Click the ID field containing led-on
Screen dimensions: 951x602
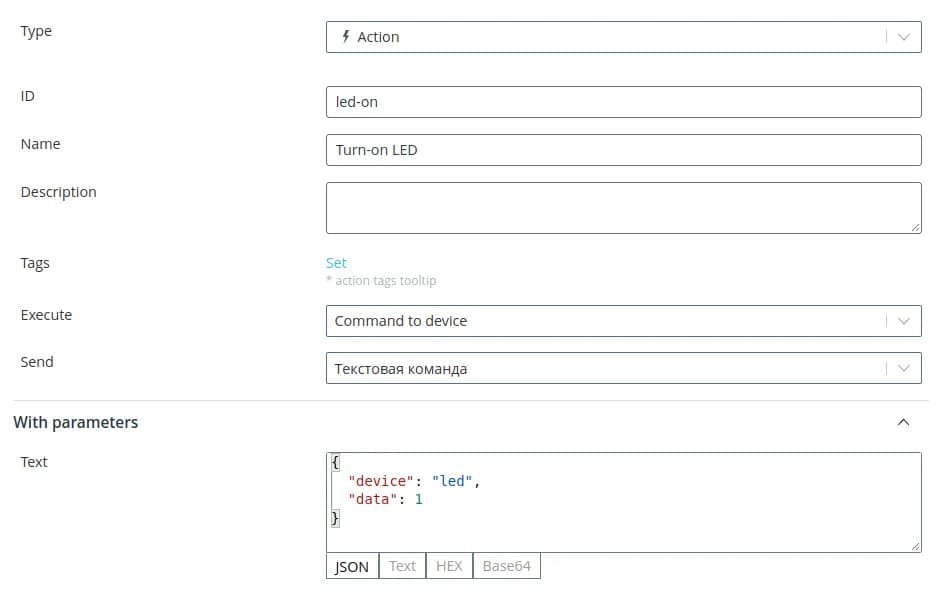point(622,102)
